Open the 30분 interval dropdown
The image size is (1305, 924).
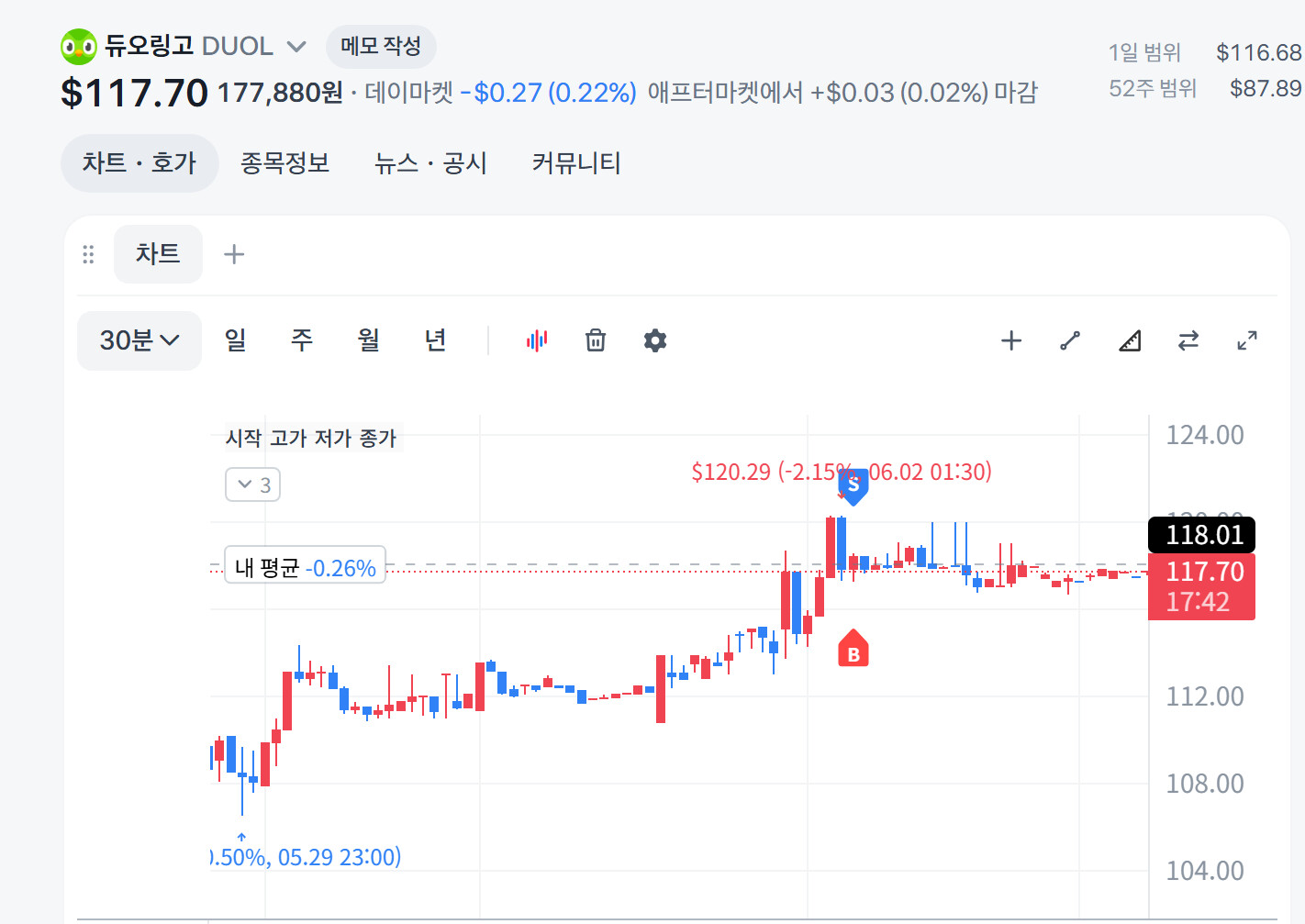coord(139,340)
